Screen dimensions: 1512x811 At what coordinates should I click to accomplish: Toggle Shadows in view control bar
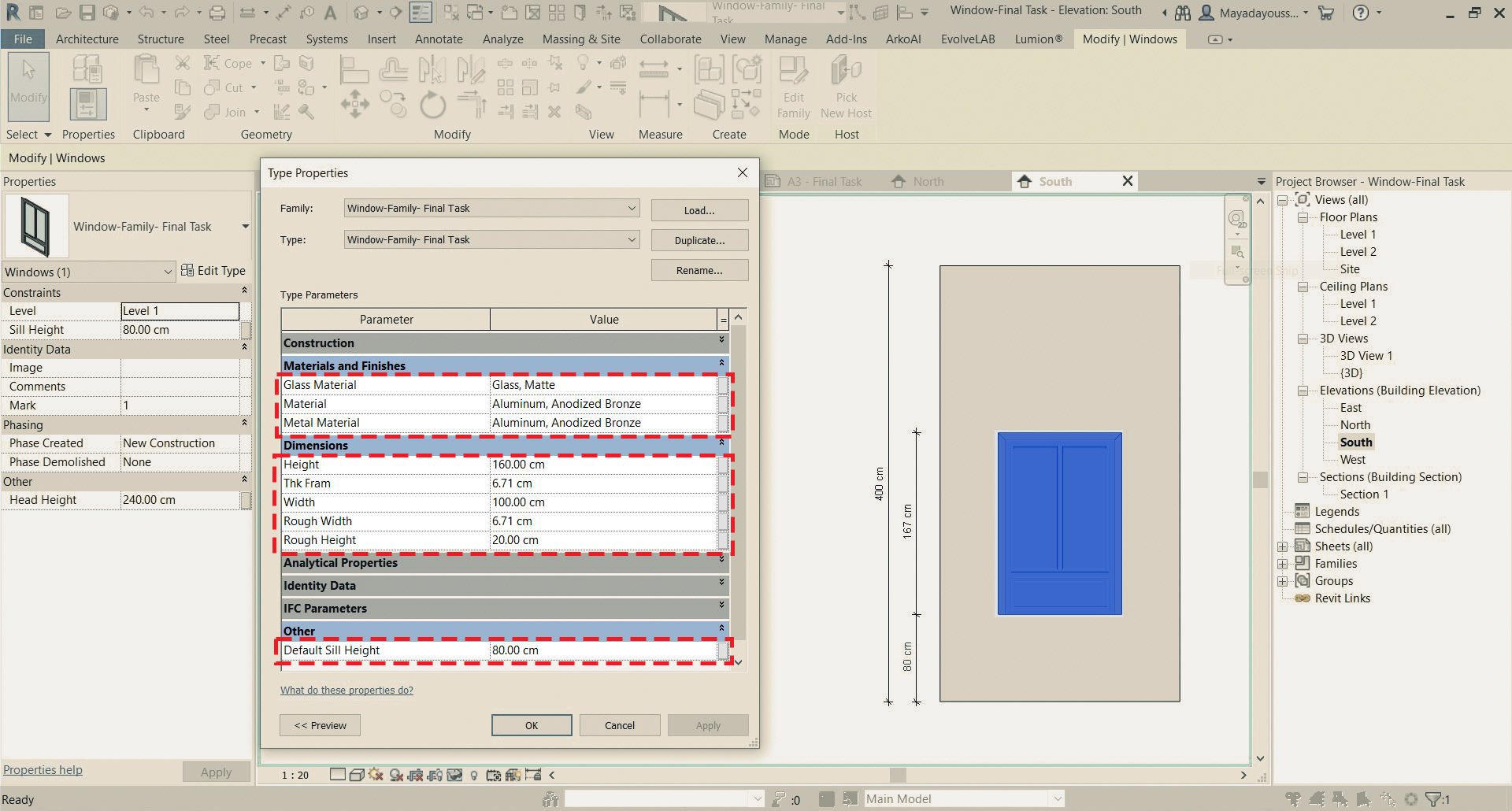[x=396, y=775]
